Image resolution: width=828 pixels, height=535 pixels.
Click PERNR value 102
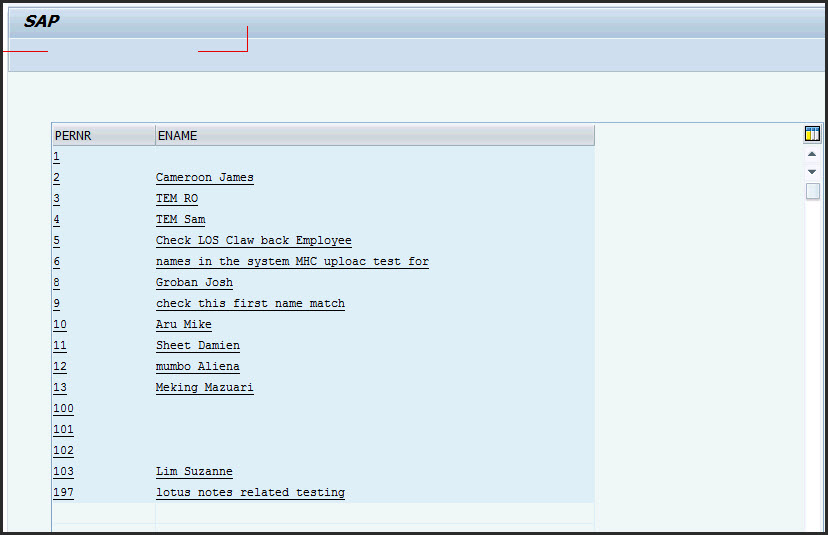63,450
